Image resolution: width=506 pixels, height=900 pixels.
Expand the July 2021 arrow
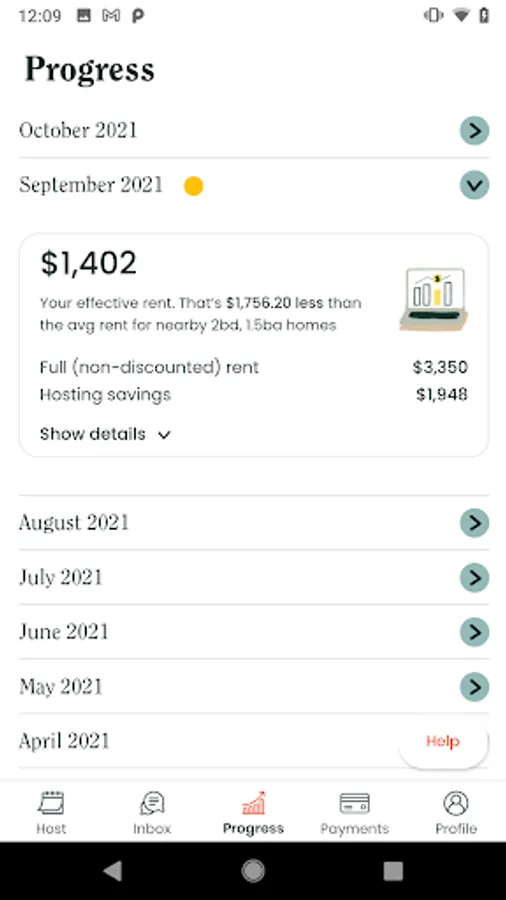[x=474, y=577]
